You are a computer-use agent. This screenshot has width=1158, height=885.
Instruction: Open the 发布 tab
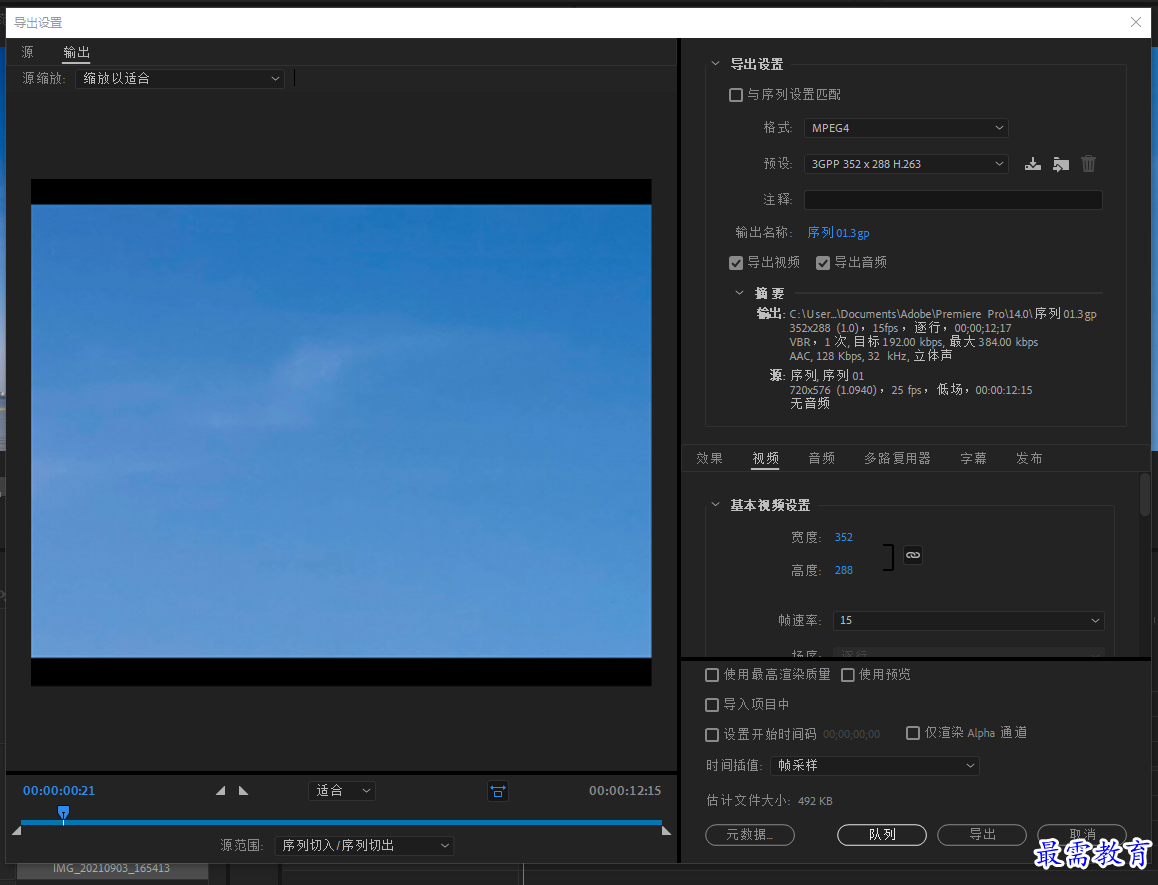[x=1029, y=458]
